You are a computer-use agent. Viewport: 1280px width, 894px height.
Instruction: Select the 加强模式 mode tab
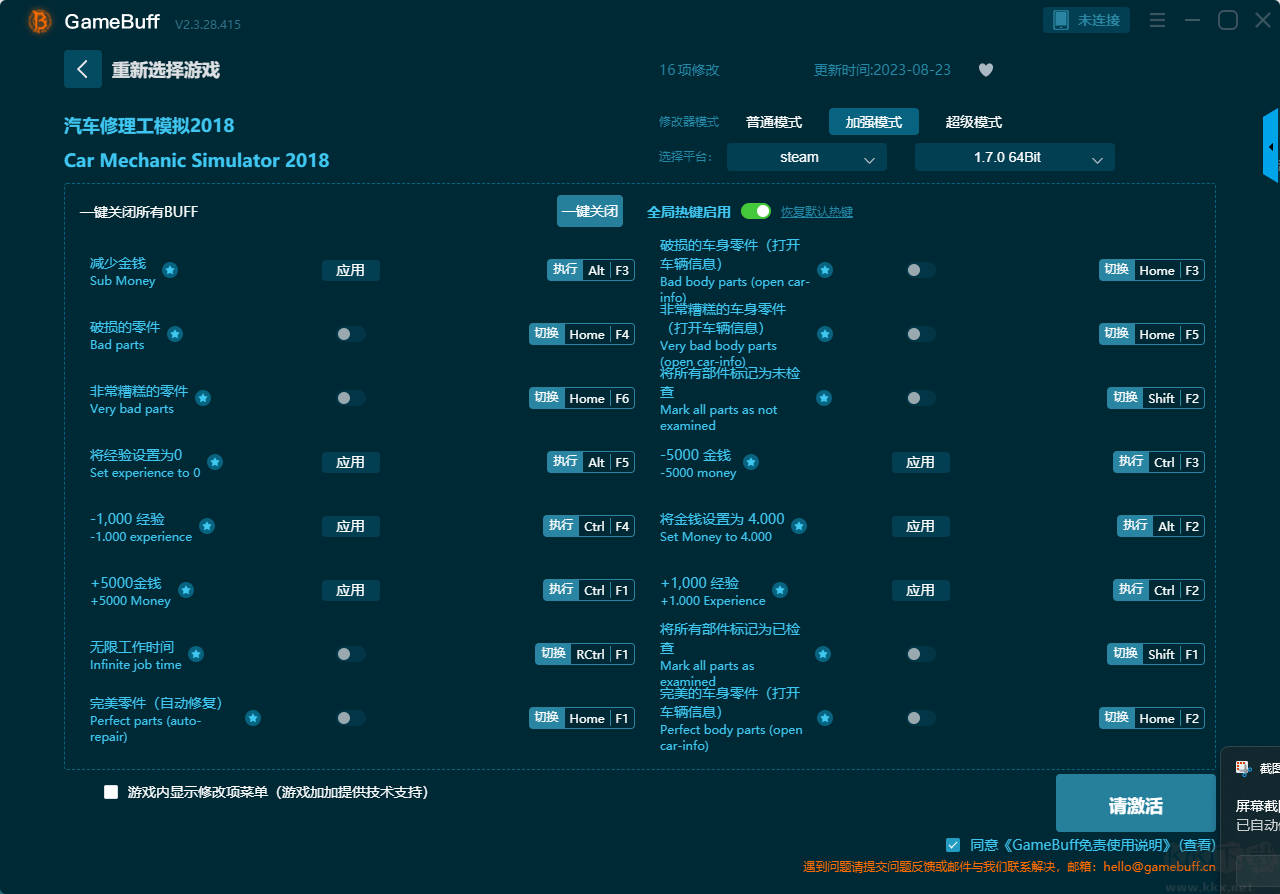click(874, 122)
